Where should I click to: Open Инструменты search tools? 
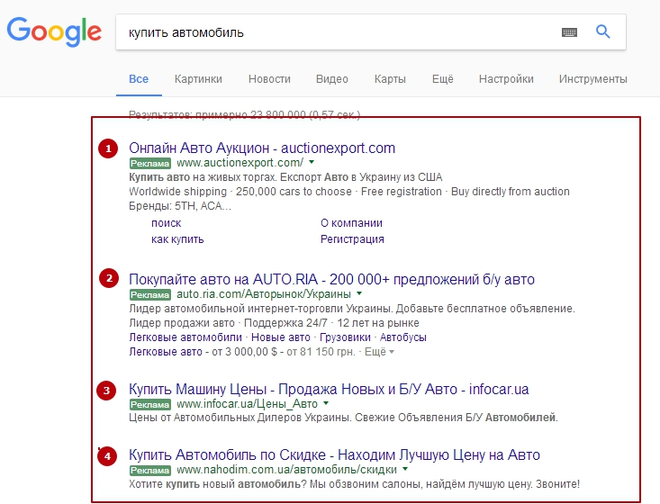593,79
